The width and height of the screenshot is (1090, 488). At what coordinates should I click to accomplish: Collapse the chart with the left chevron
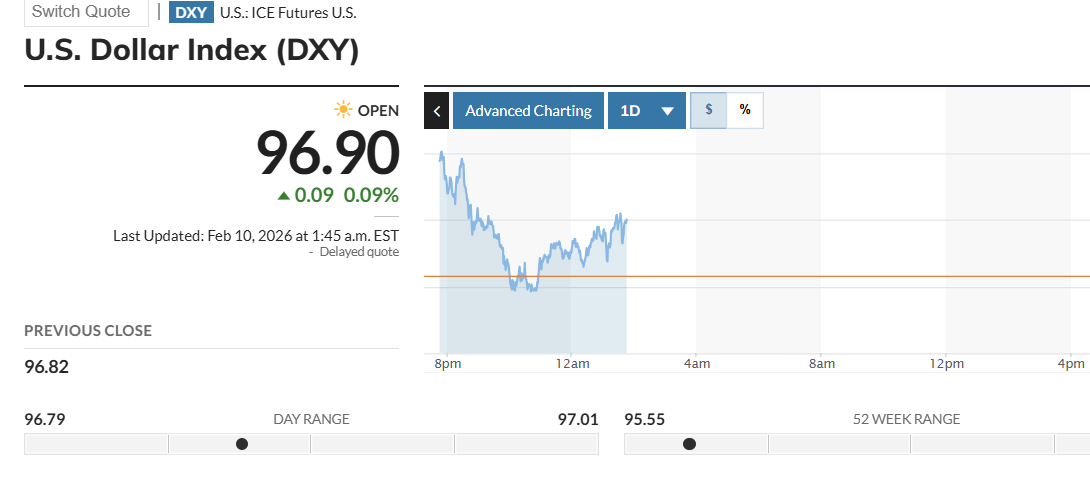436,110
